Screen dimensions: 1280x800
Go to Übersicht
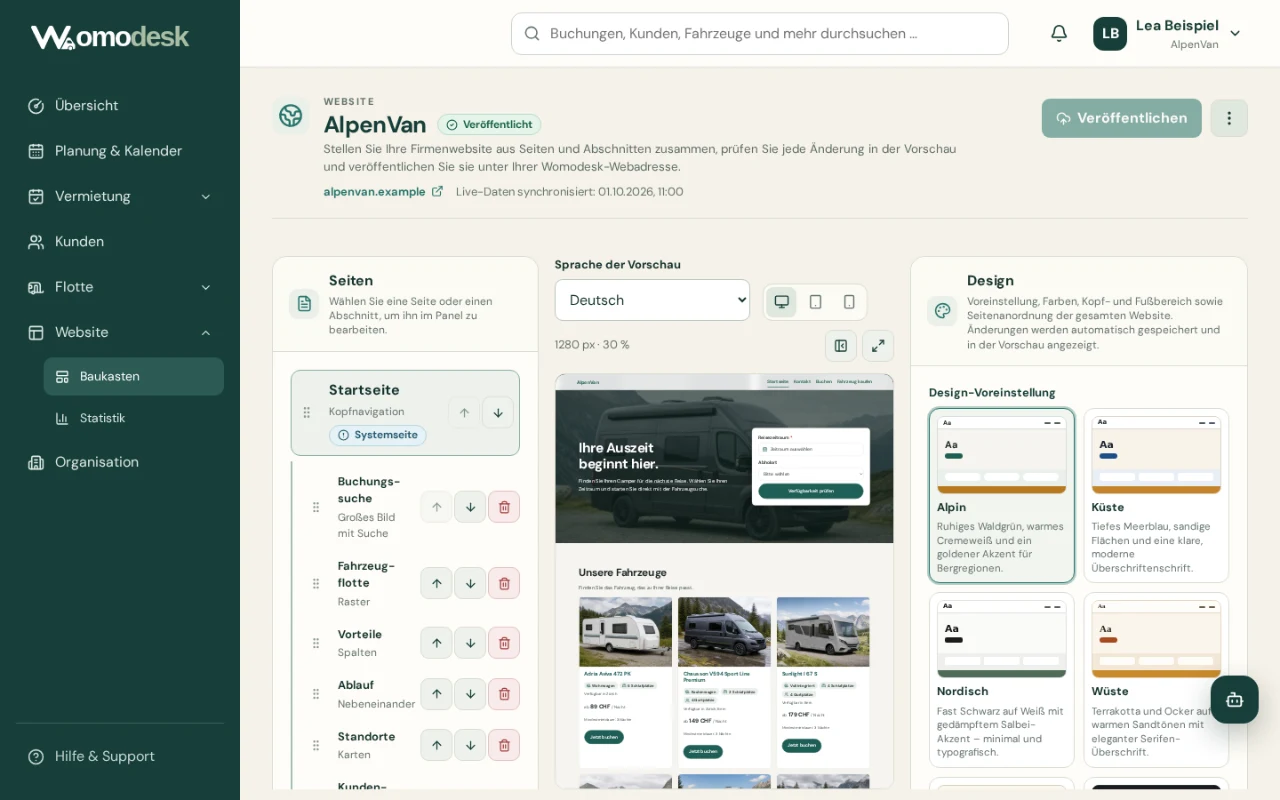pyautogui.click(x=120, y=106)
